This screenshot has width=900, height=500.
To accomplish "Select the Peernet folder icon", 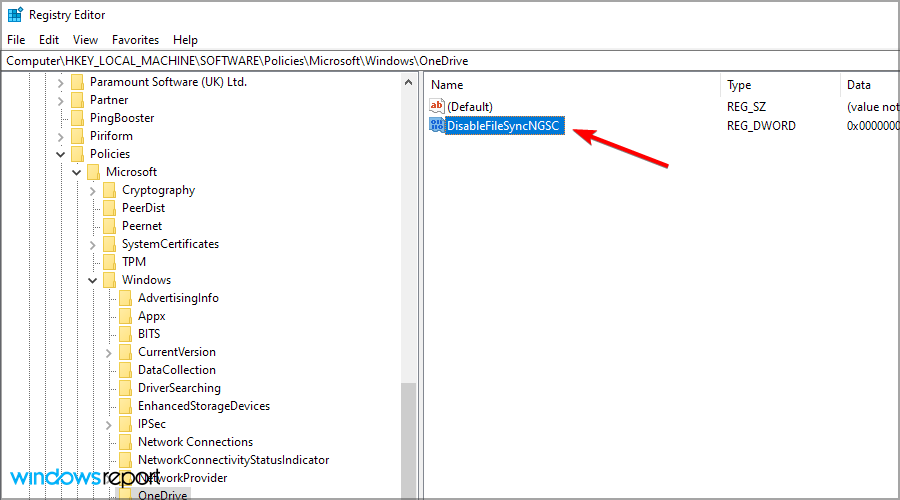I will (x=110, y=226).
